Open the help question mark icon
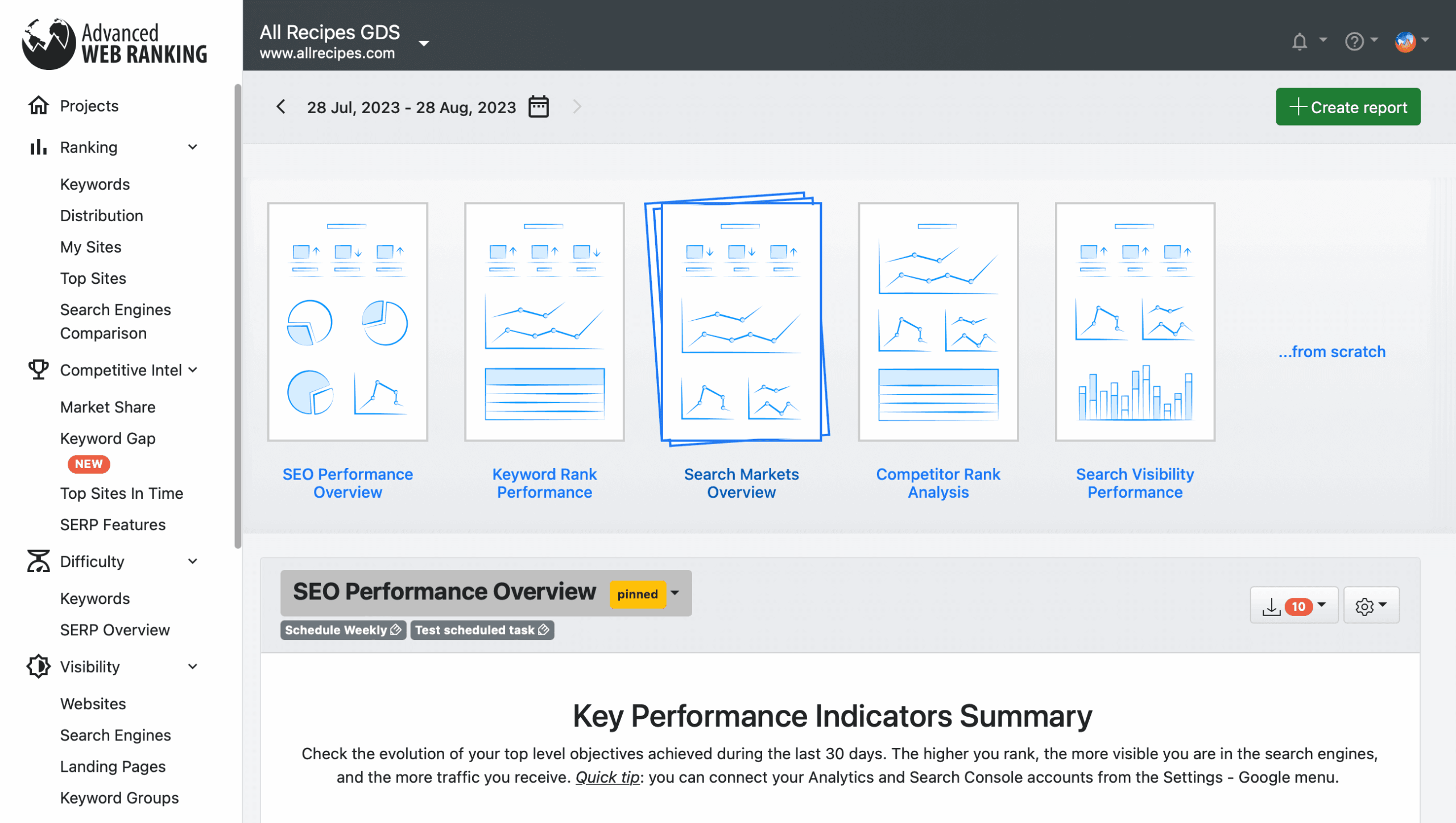 pos(1354,41)
